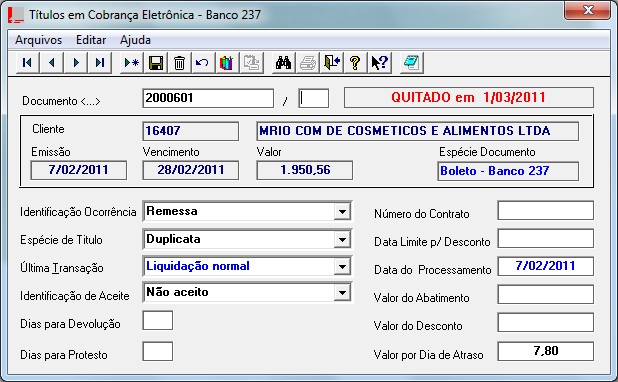
Task: Open the Editar menu
Action: (91, 40)
